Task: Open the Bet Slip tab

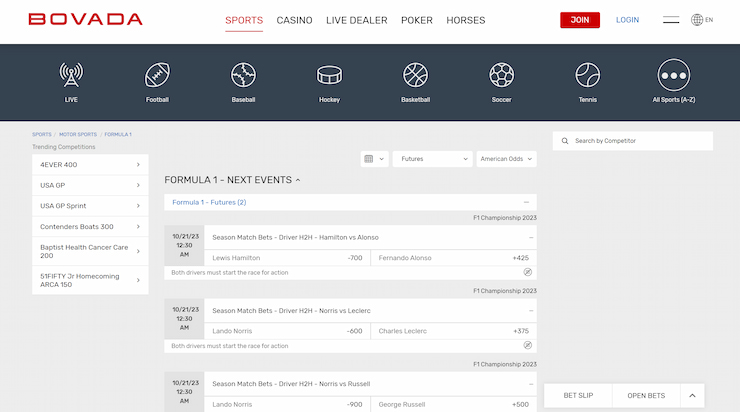Action: (x=578, y=395)
